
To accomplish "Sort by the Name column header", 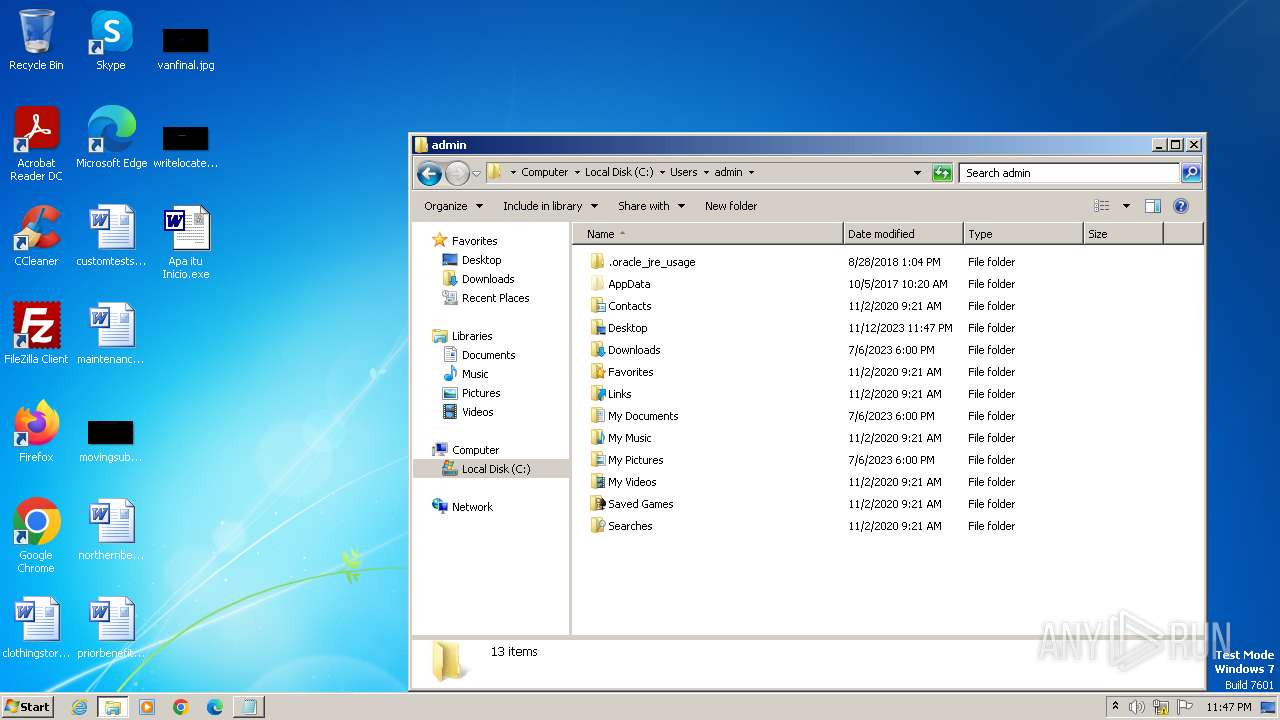I will point(708,234).
